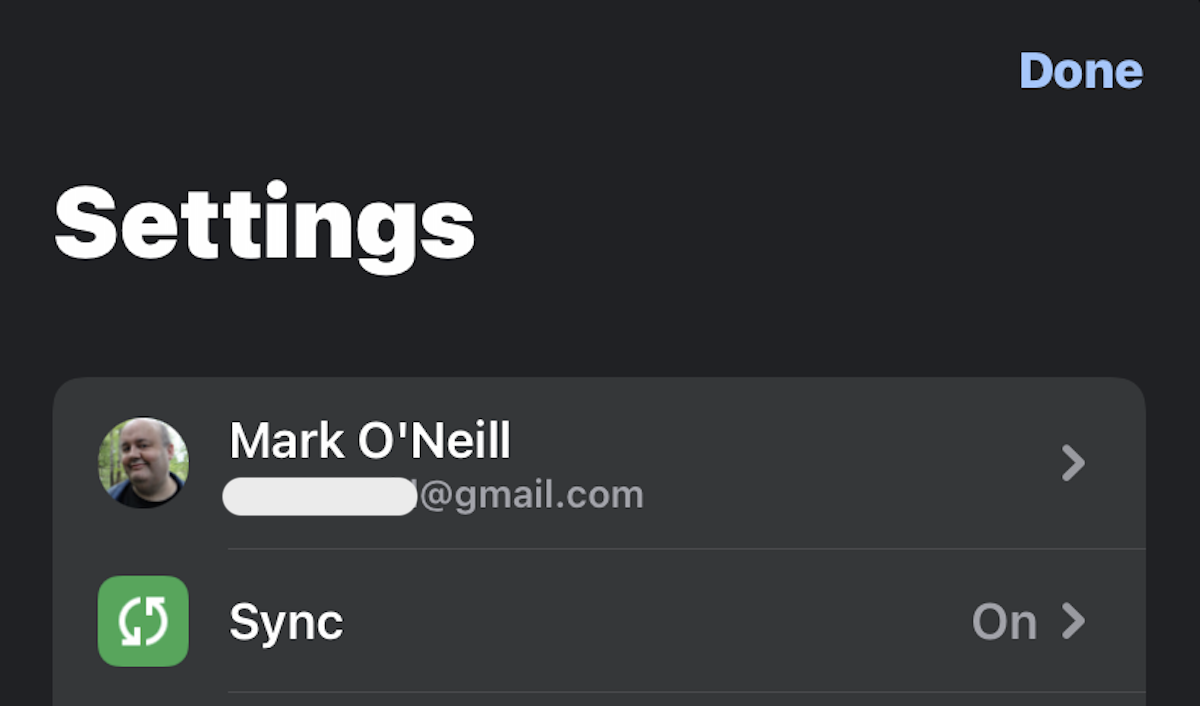Image resolution: width=1200 pixels, height=706 pixels.
Task: Click empty space in the Sync row
Action: point(650,621)
